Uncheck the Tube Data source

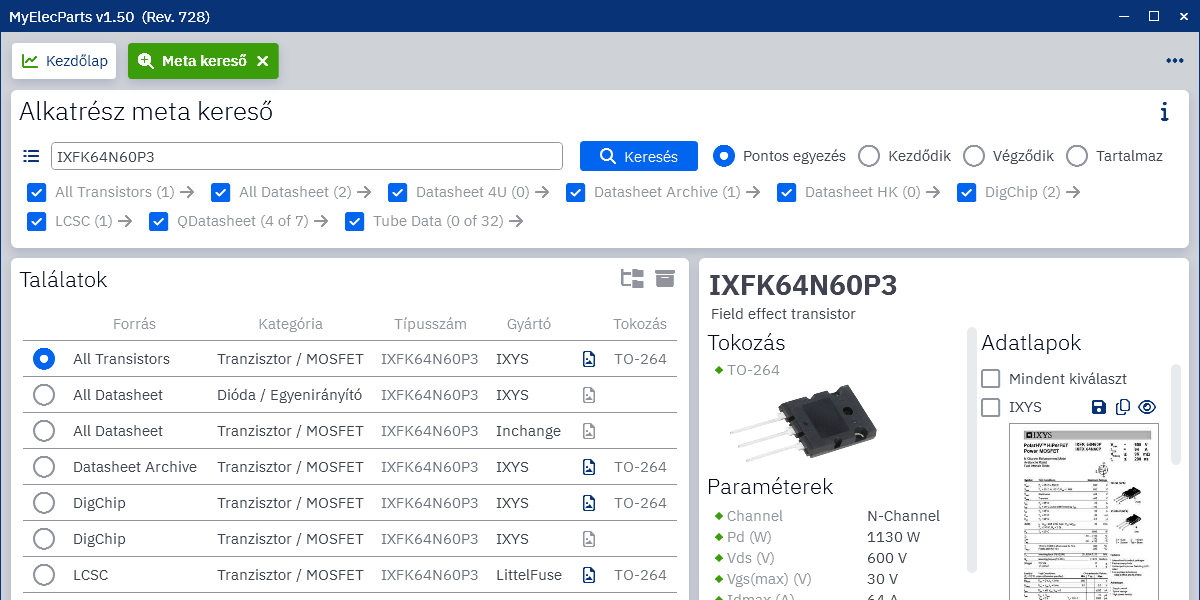(x=354, y=221)
